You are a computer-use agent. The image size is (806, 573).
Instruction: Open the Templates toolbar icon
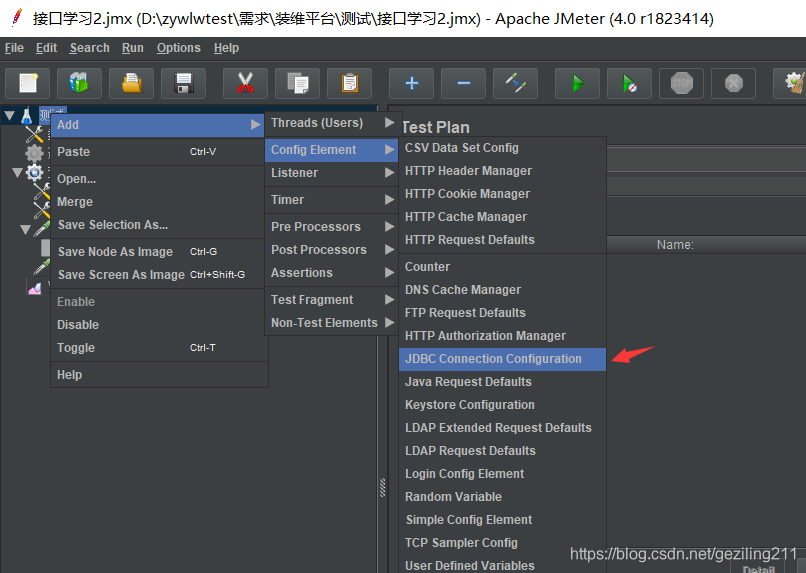point(79,83)
